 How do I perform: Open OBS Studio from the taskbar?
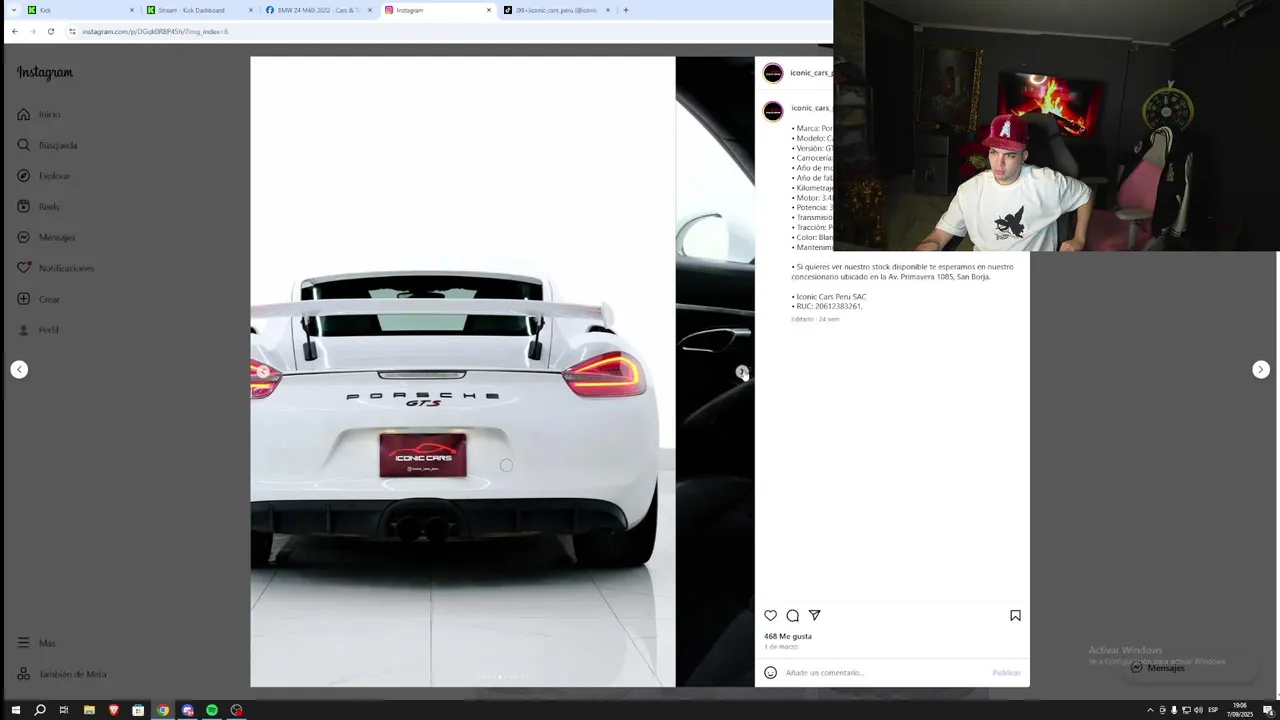[237, 710]
